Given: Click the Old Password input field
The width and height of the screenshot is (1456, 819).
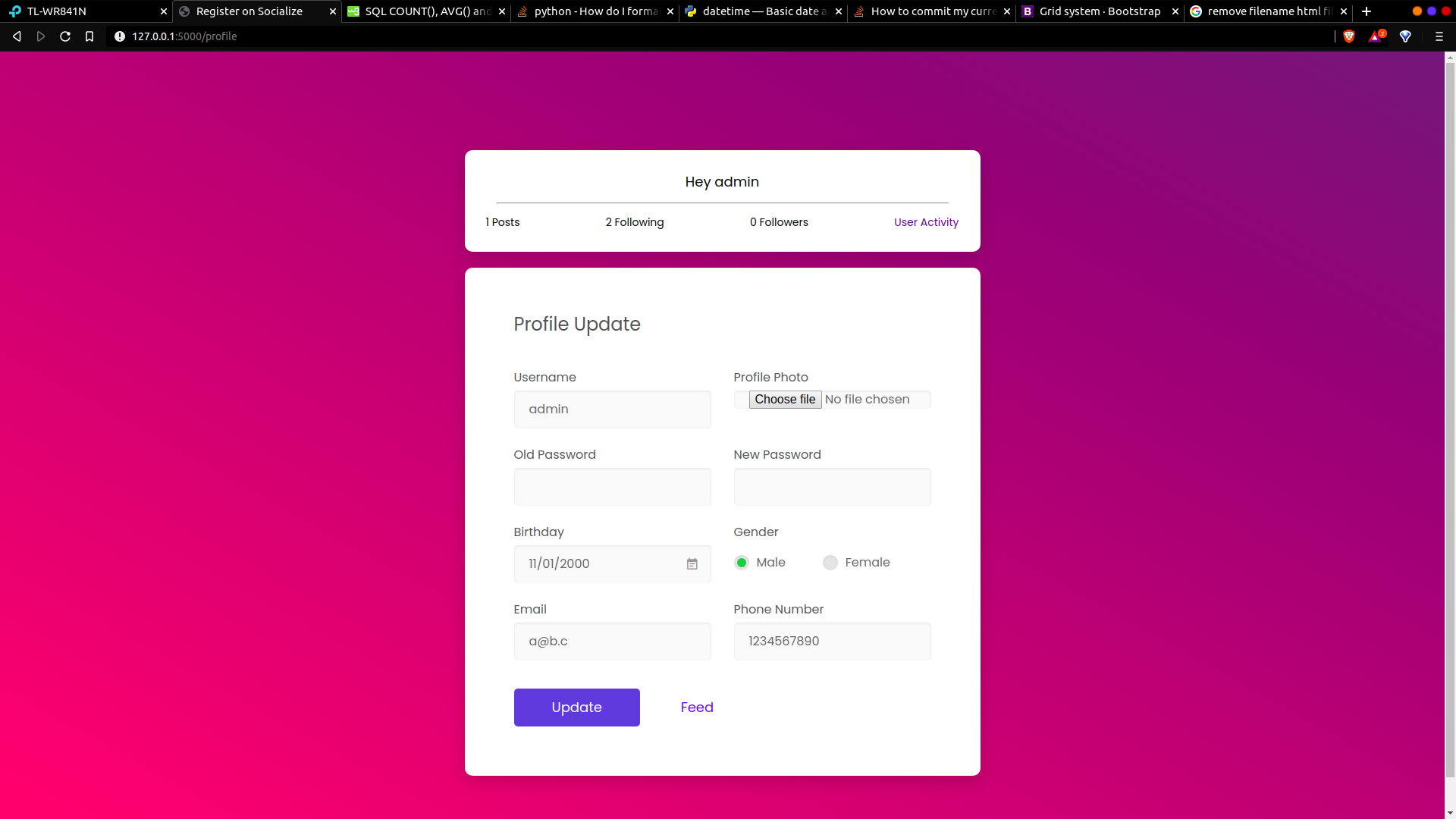Looking at the screenshot, I should 612,487.
